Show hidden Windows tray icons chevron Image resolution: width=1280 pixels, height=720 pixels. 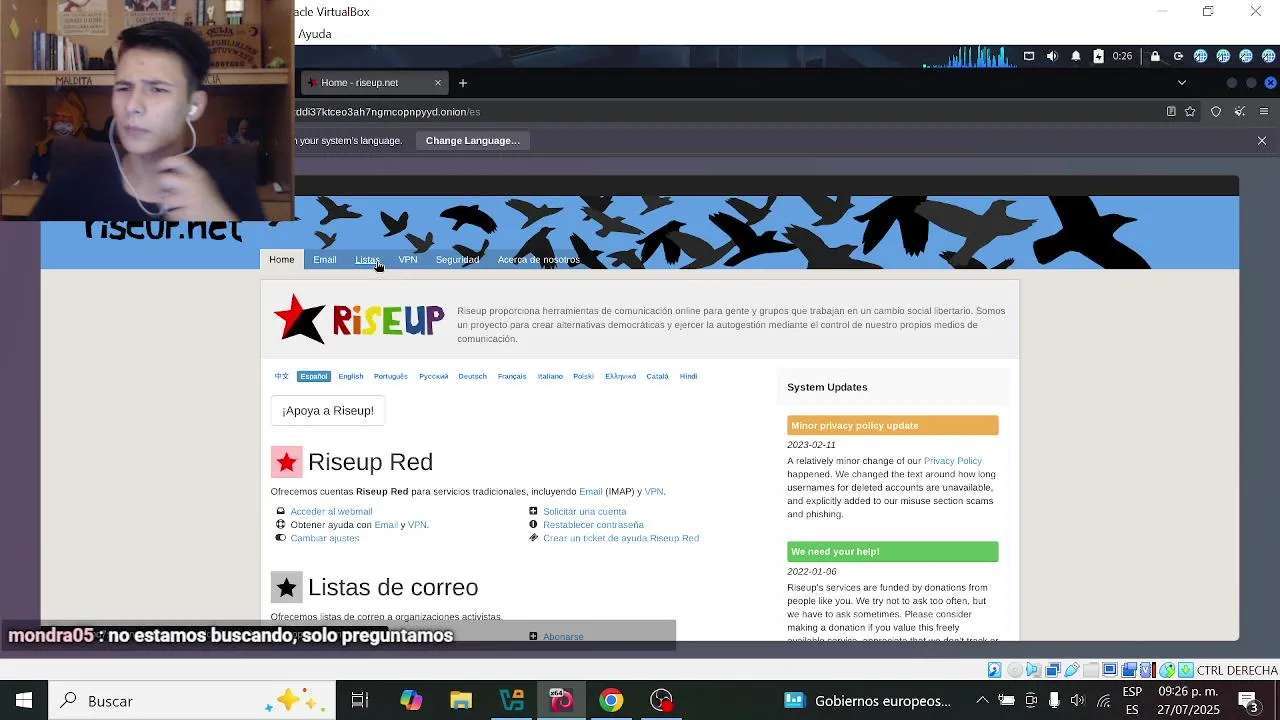[x=982, y=701]
